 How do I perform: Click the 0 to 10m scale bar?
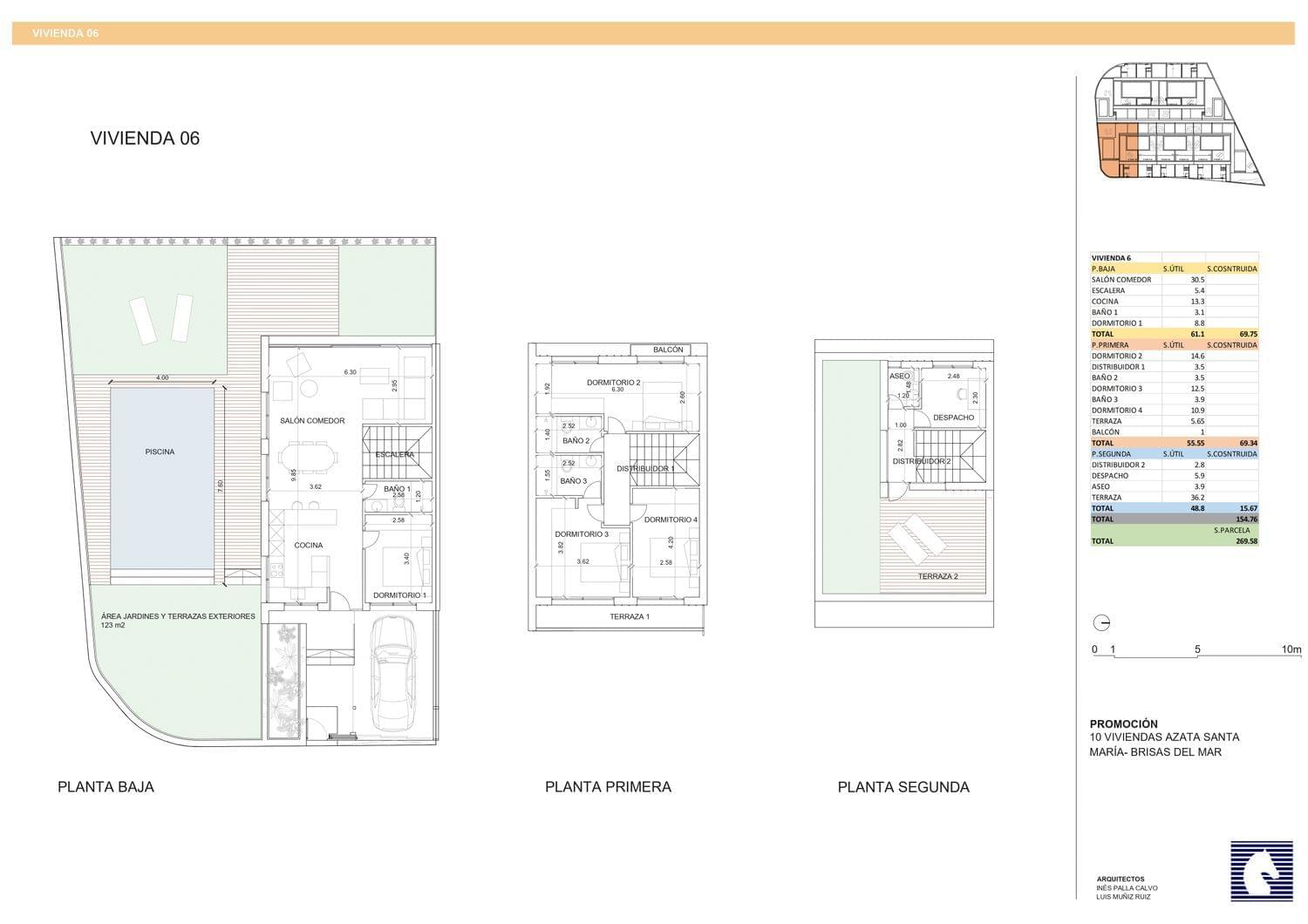(1196, 650)
